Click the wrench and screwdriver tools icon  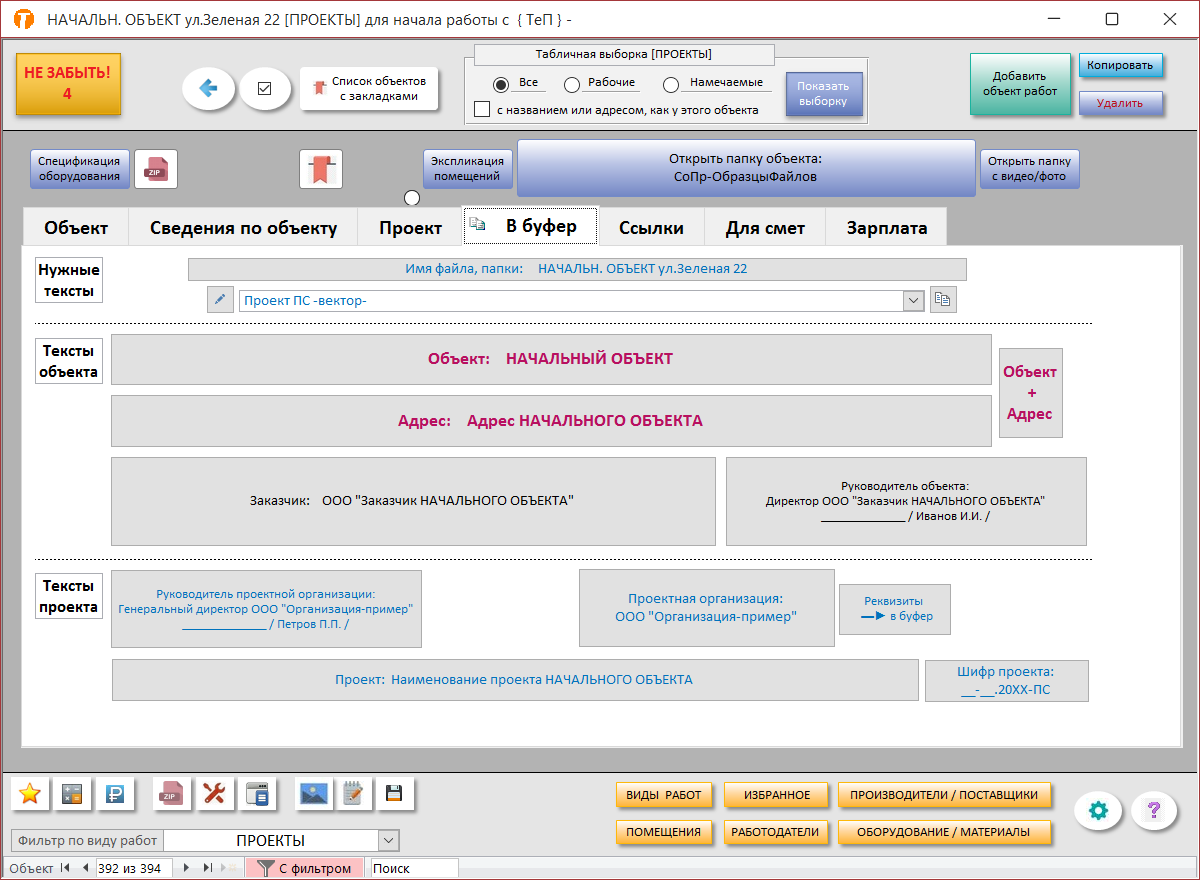pyautogui.click(x=214, y=794)
